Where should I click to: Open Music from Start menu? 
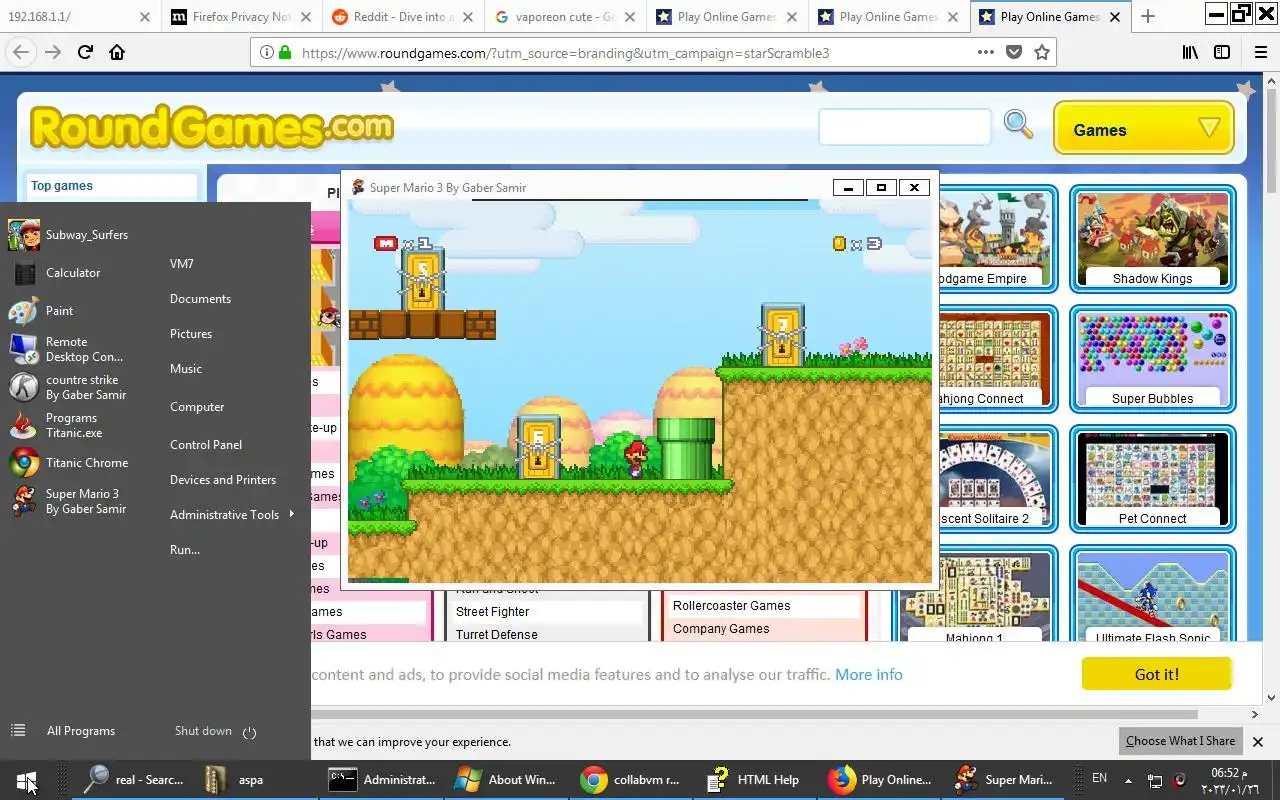point(186,369)
